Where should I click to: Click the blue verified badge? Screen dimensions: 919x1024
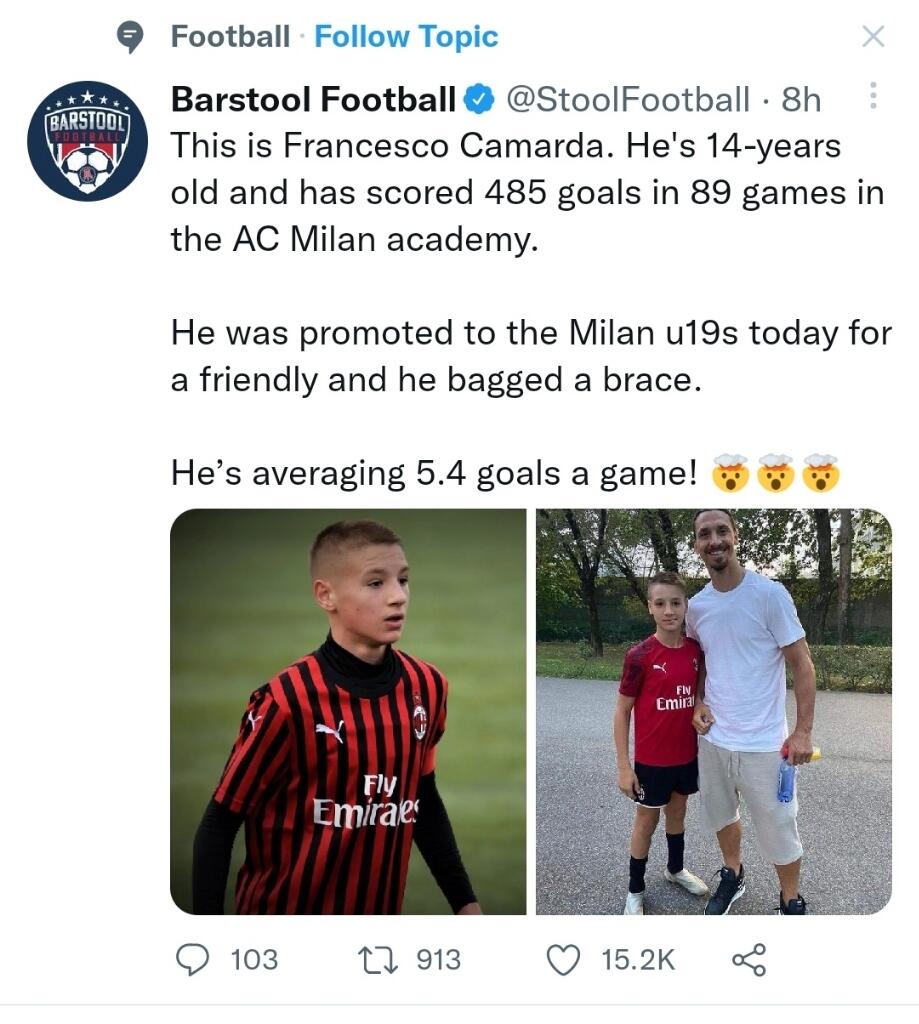tap(480, 99)
